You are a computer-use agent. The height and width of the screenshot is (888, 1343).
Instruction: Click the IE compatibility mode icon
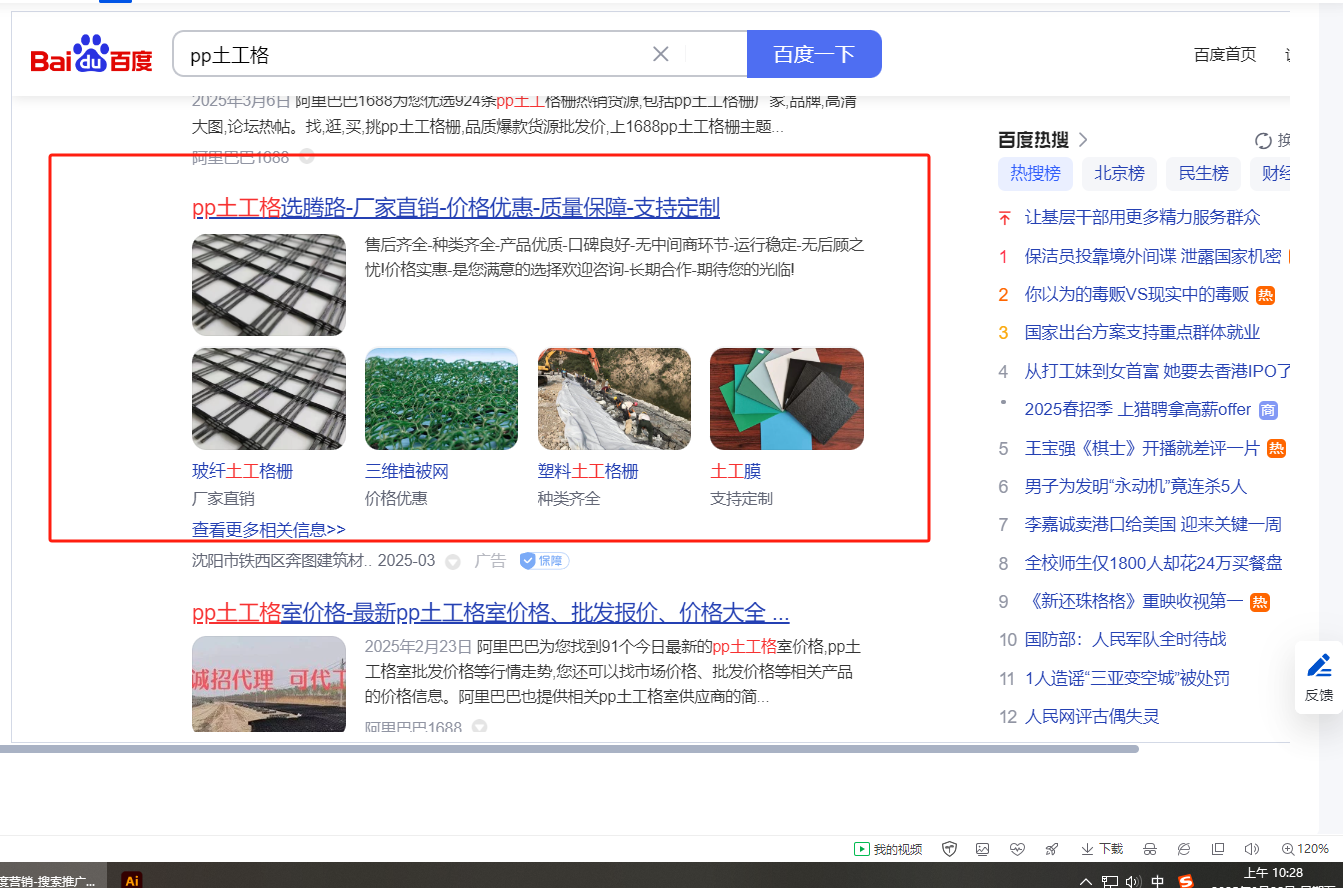pos(1184,849)
